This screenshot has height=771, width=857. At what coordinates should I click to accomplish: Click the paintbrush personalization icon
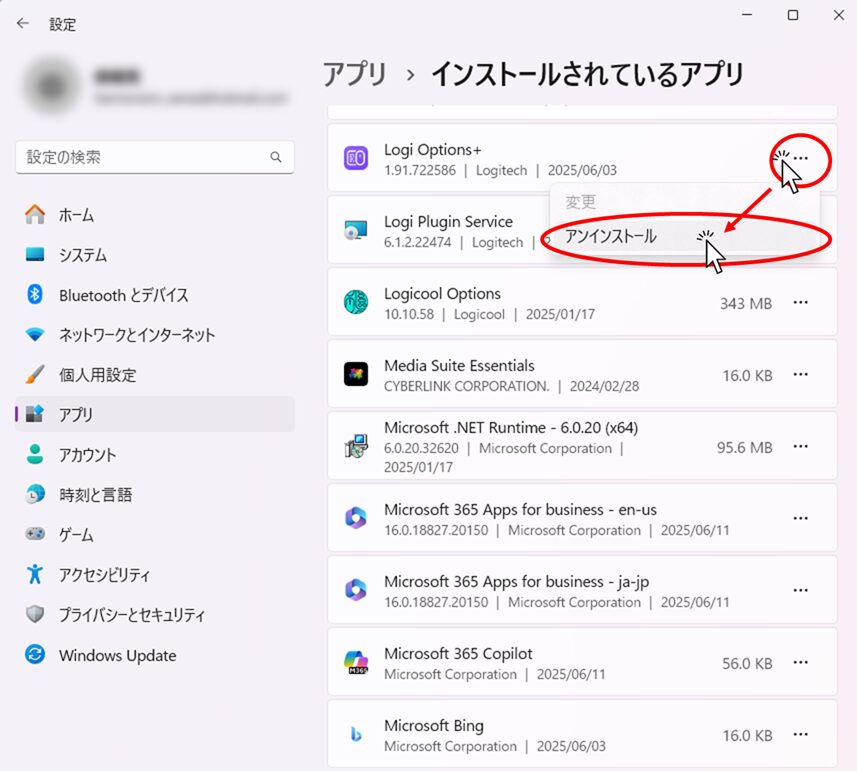[35, 374]
